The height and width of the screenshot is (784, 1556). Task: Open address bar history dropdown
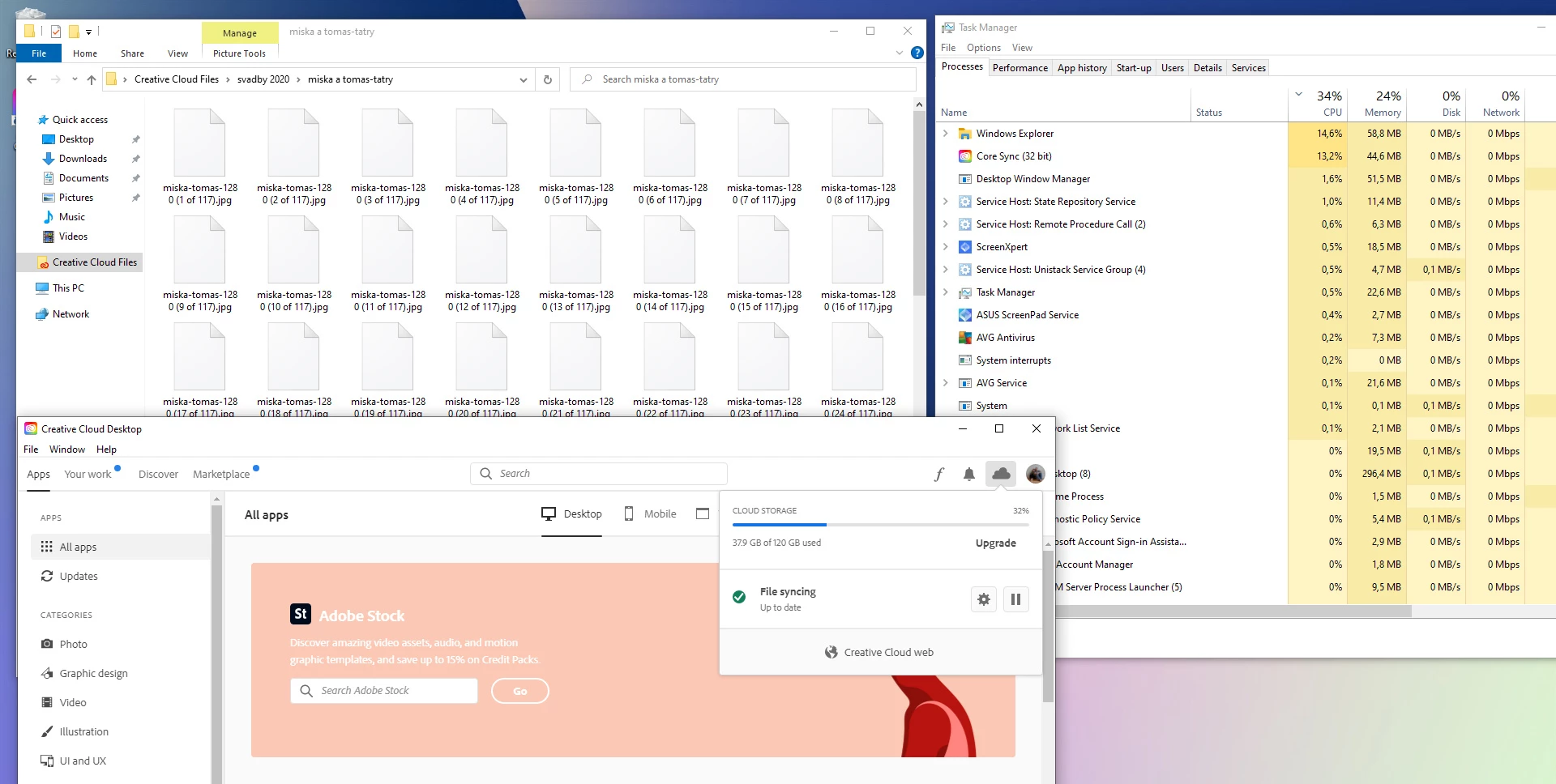click(523, 79)
